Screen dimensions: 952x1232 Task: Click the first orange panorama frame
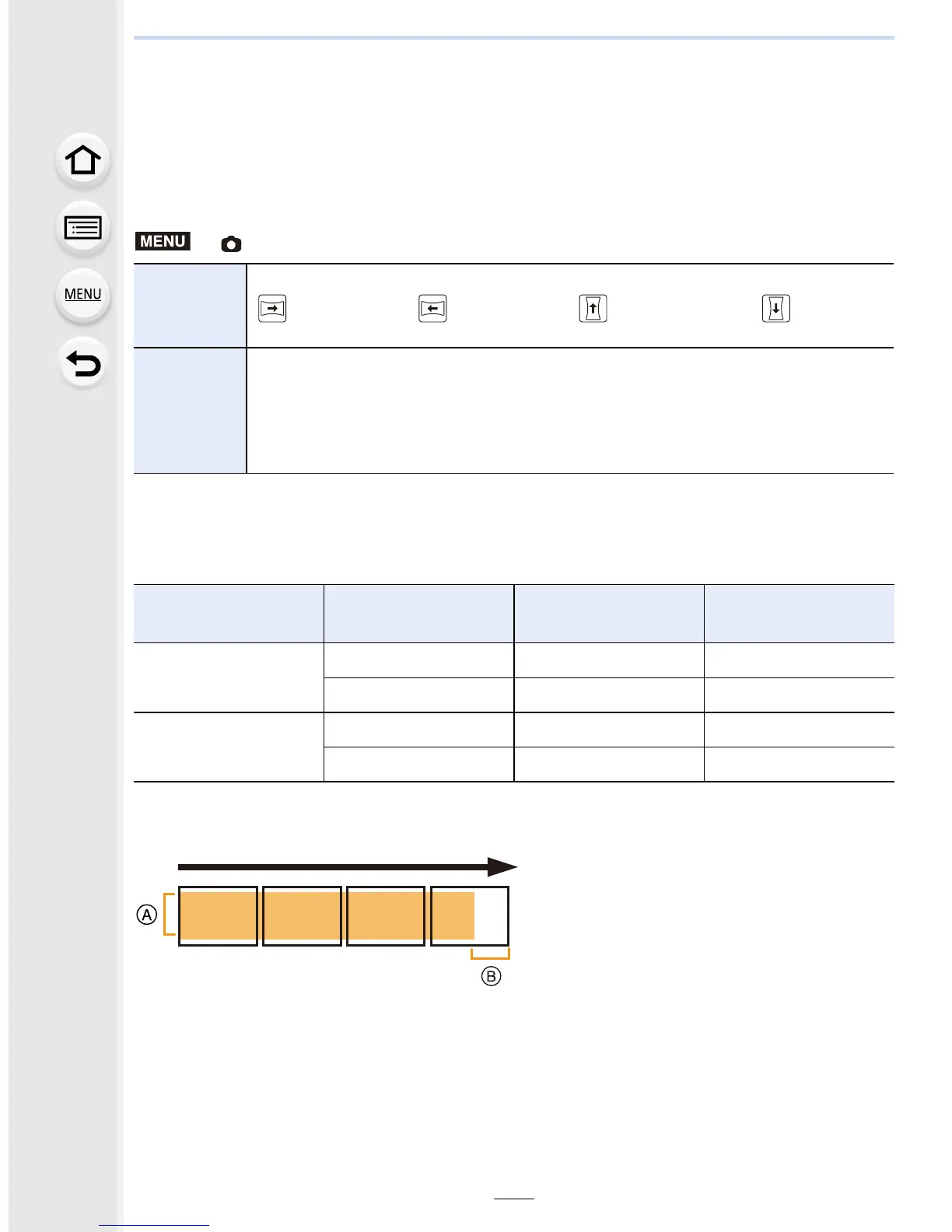point(218,916)
